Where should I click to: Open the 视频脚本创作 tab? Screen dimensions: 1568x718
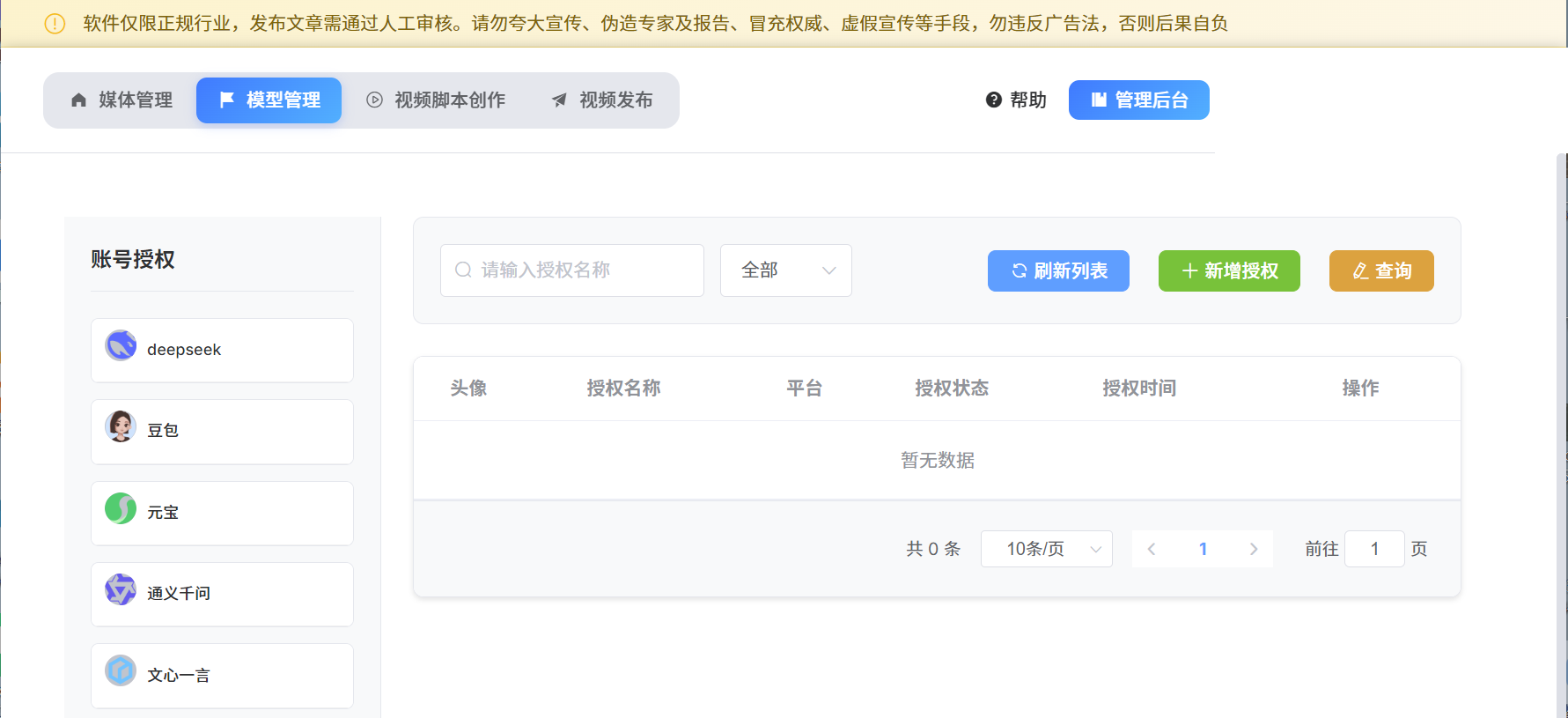[x=436, y=100]
